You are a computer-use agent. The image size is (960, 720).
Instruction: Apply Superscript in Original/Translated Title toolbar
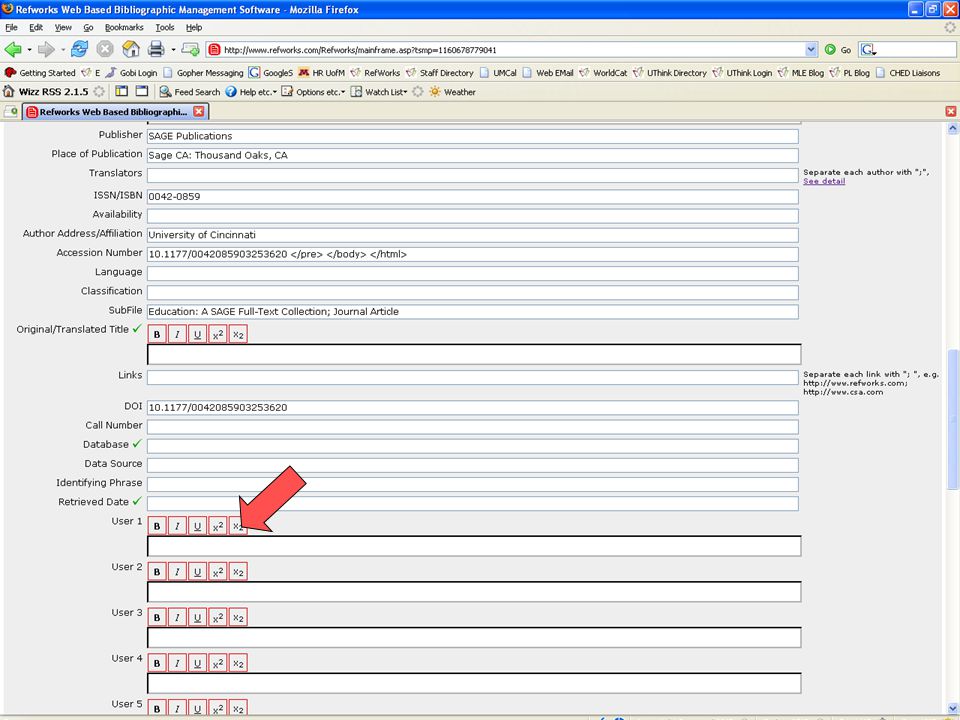pyautogui.click(x=217, y=334)
